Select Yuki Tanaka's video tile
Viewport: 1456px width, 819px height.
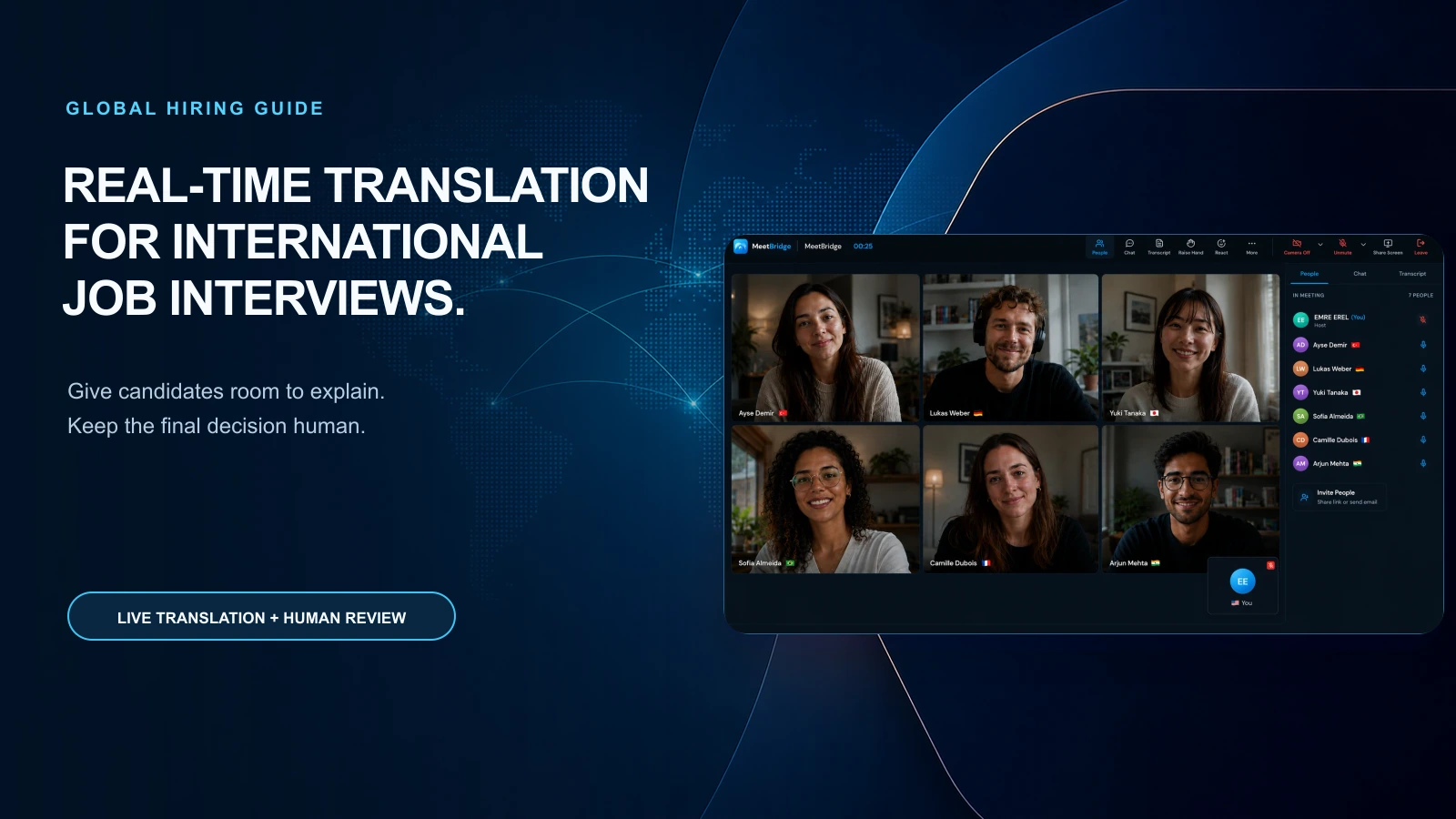1190,348
